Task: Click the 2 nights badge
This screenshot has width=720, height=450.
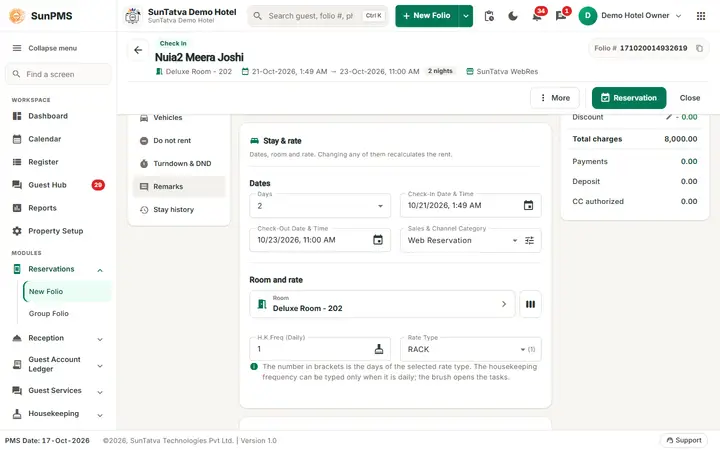Action: click(440, 71)
